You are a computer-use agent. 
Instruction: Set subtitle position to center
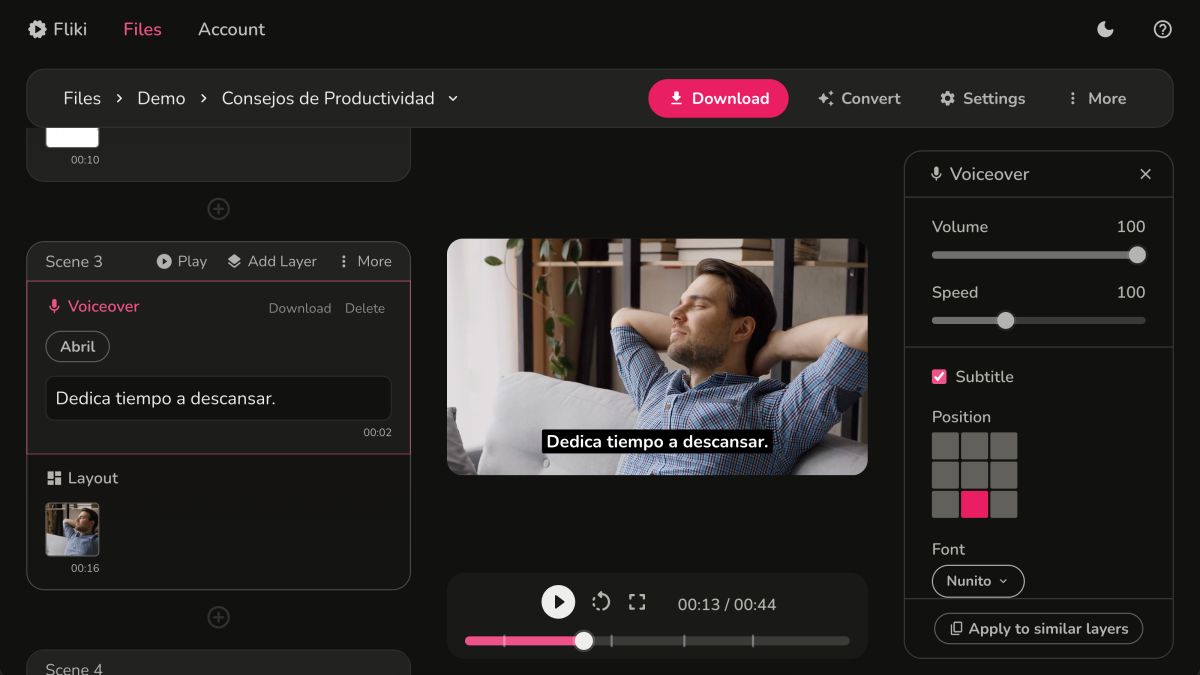974,475
